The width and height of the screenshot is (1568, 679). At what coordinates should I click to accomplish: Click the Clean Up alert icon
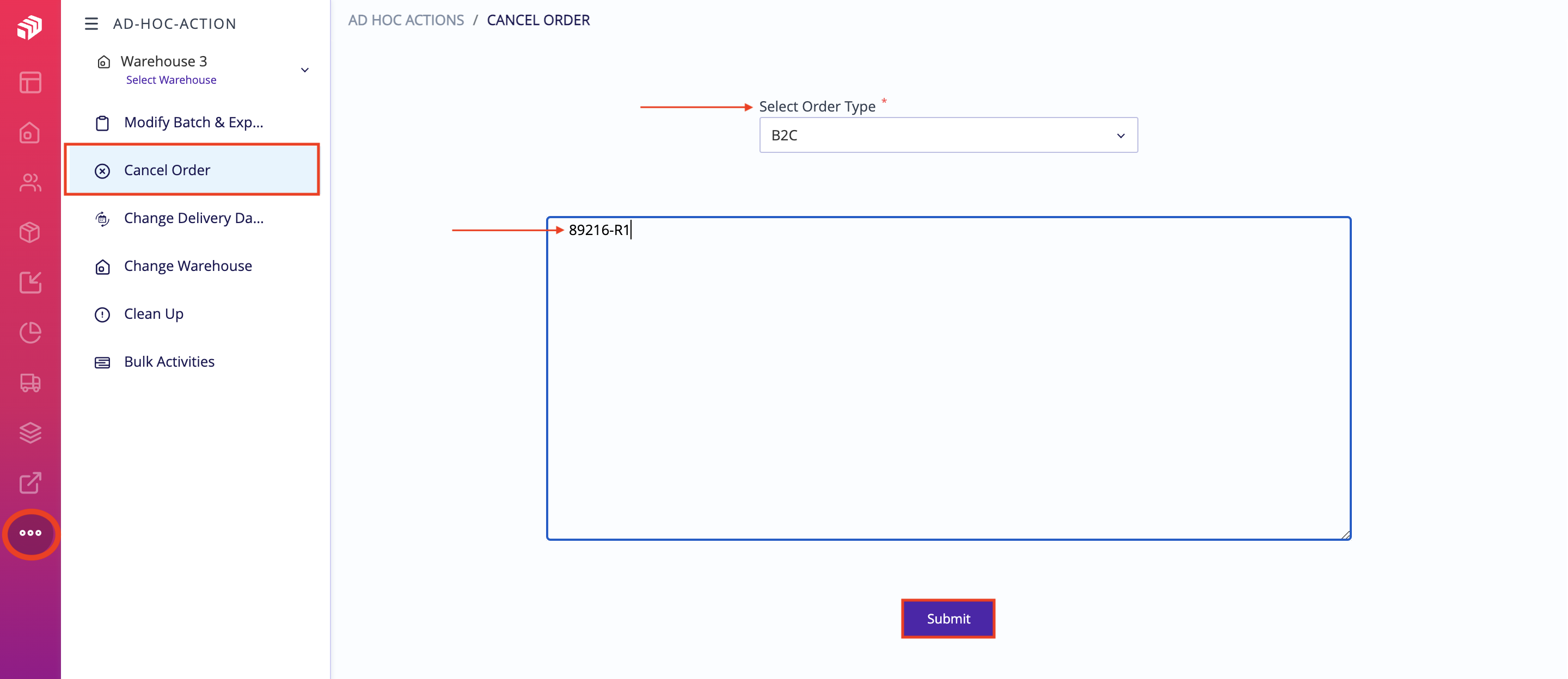coord(102,314)
